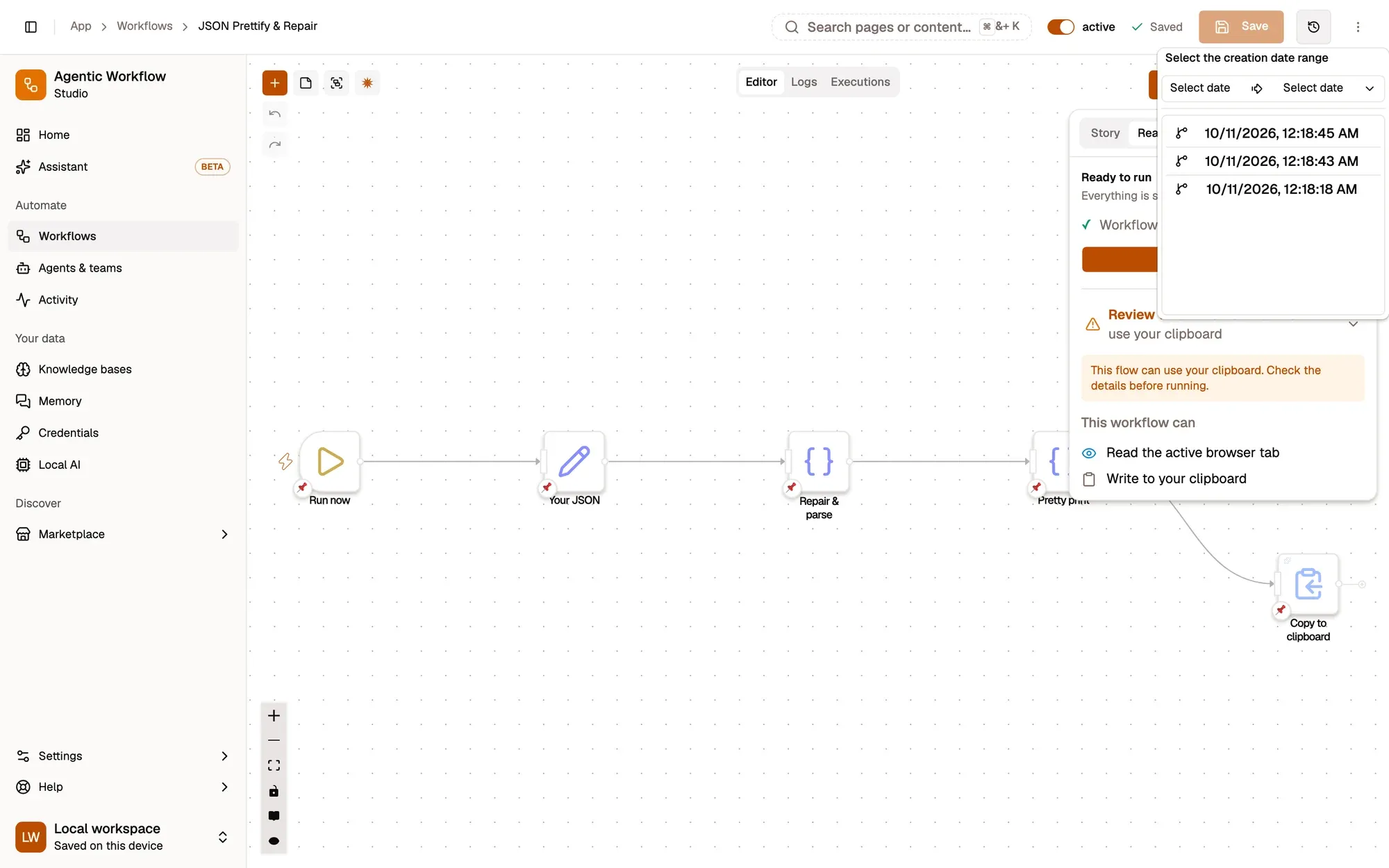Image resolution: width=1389 pixels, height=868 pixels.
Task: Expand the Marketplace submenu
Action: tap(224, 534)
